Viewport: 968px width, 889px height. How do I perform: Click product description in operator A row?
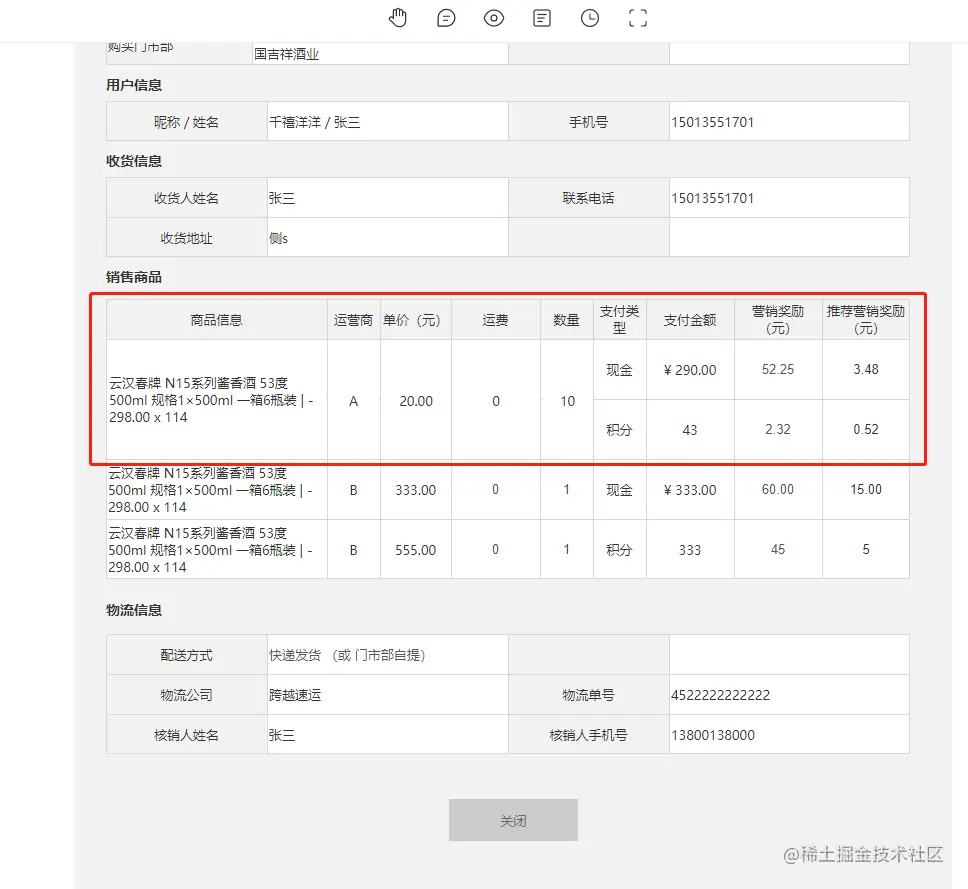point(211,400)
